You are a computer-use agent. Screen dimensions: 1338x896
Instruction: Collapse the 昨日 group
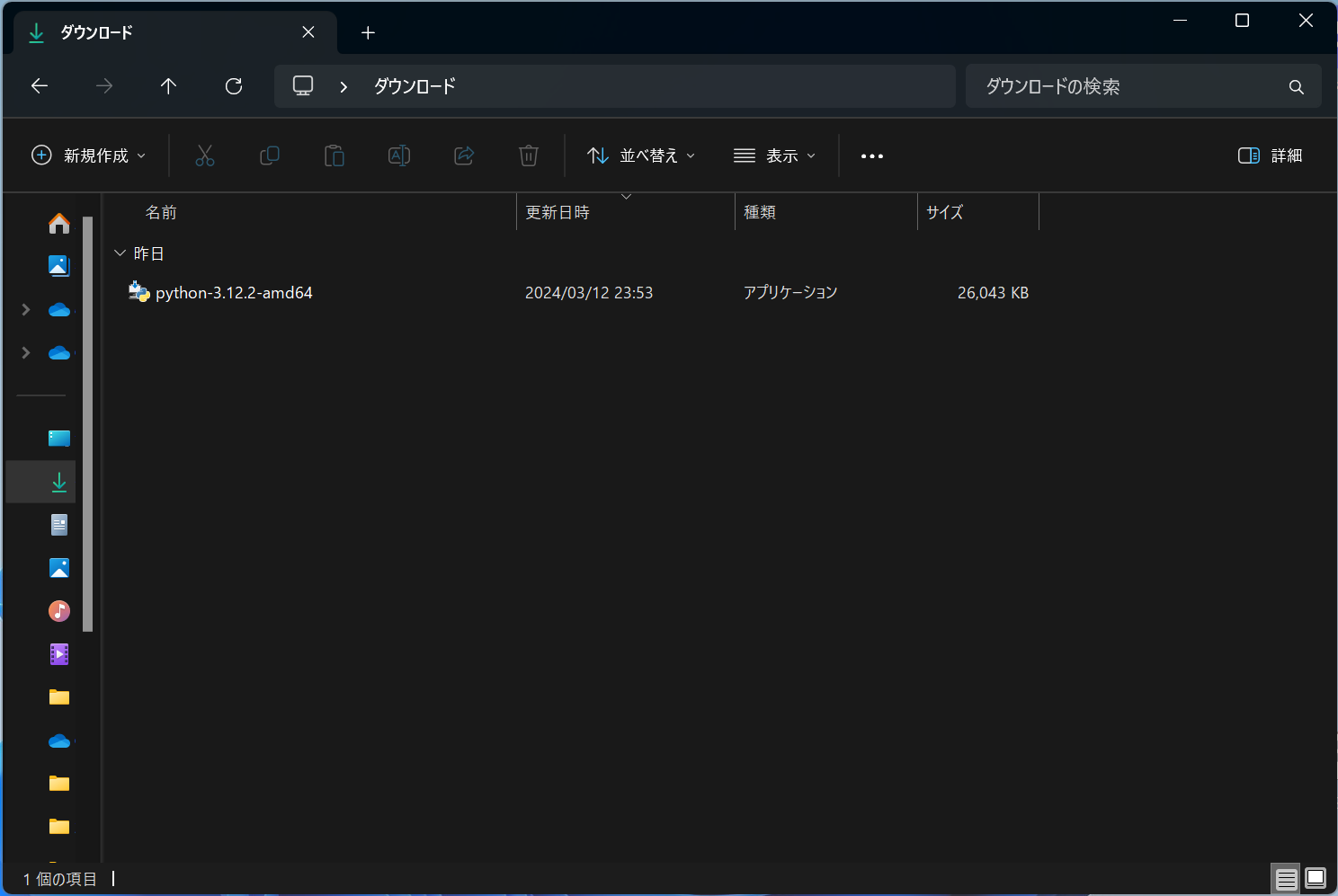pos(120,253)
